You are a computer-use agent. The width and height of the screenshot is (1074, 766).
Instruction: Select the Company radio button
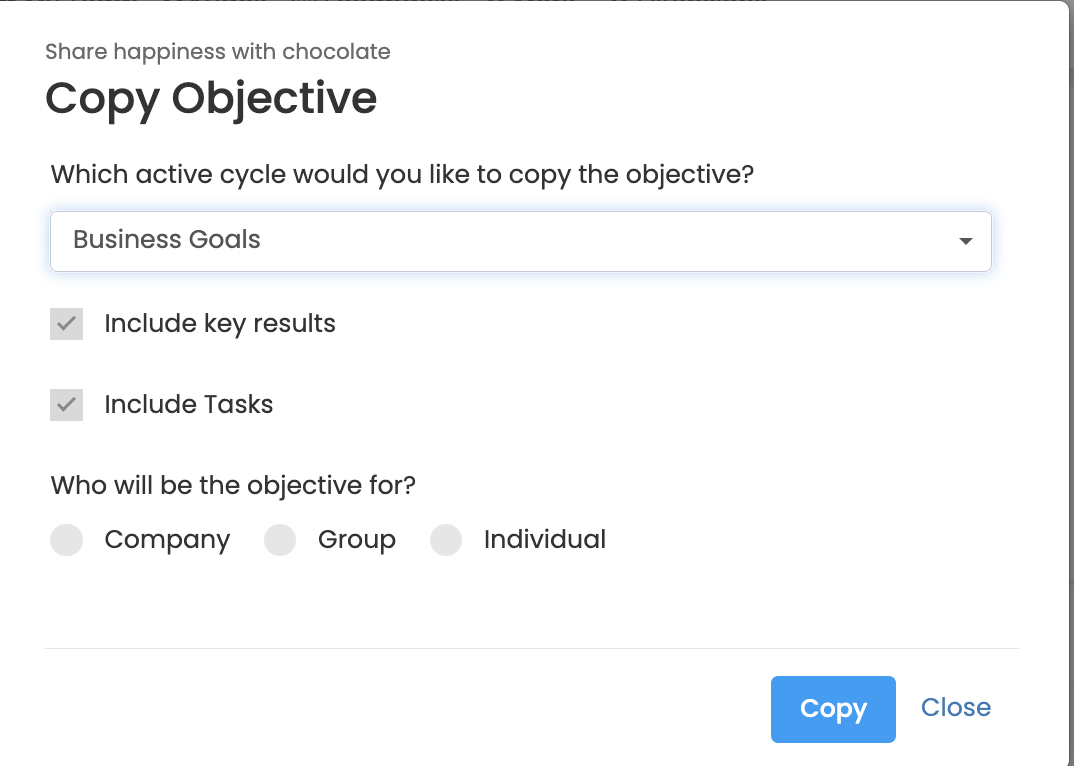[67, 540]
